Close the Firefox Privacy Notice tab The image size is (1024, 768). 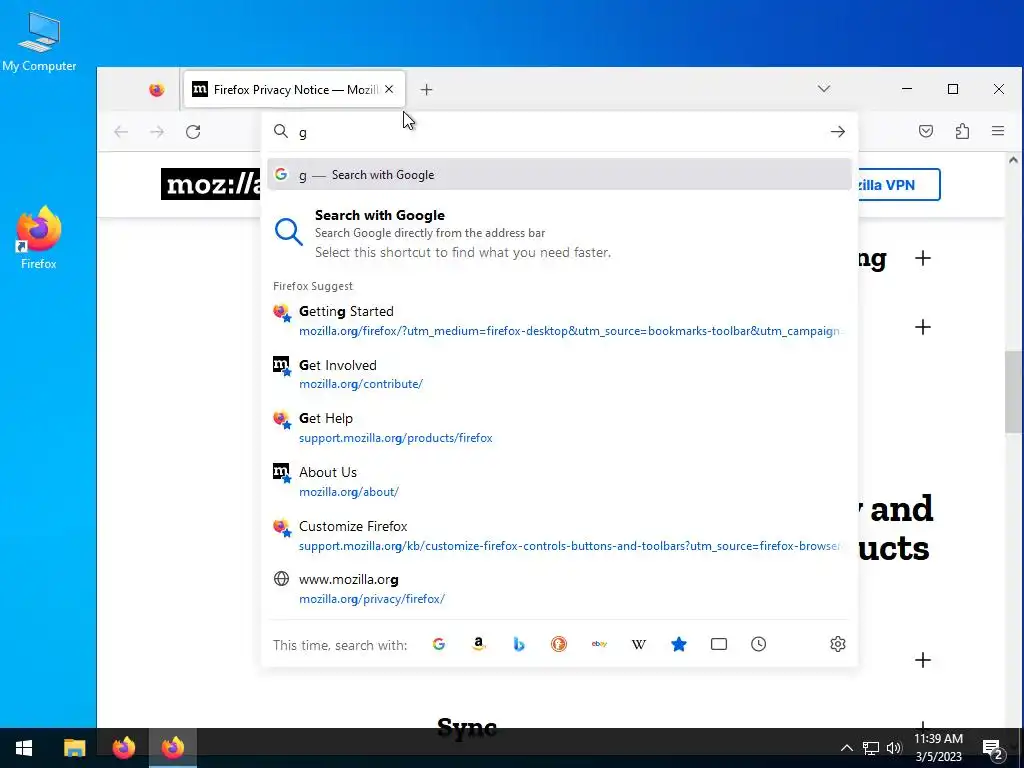(x=389, y=89)
